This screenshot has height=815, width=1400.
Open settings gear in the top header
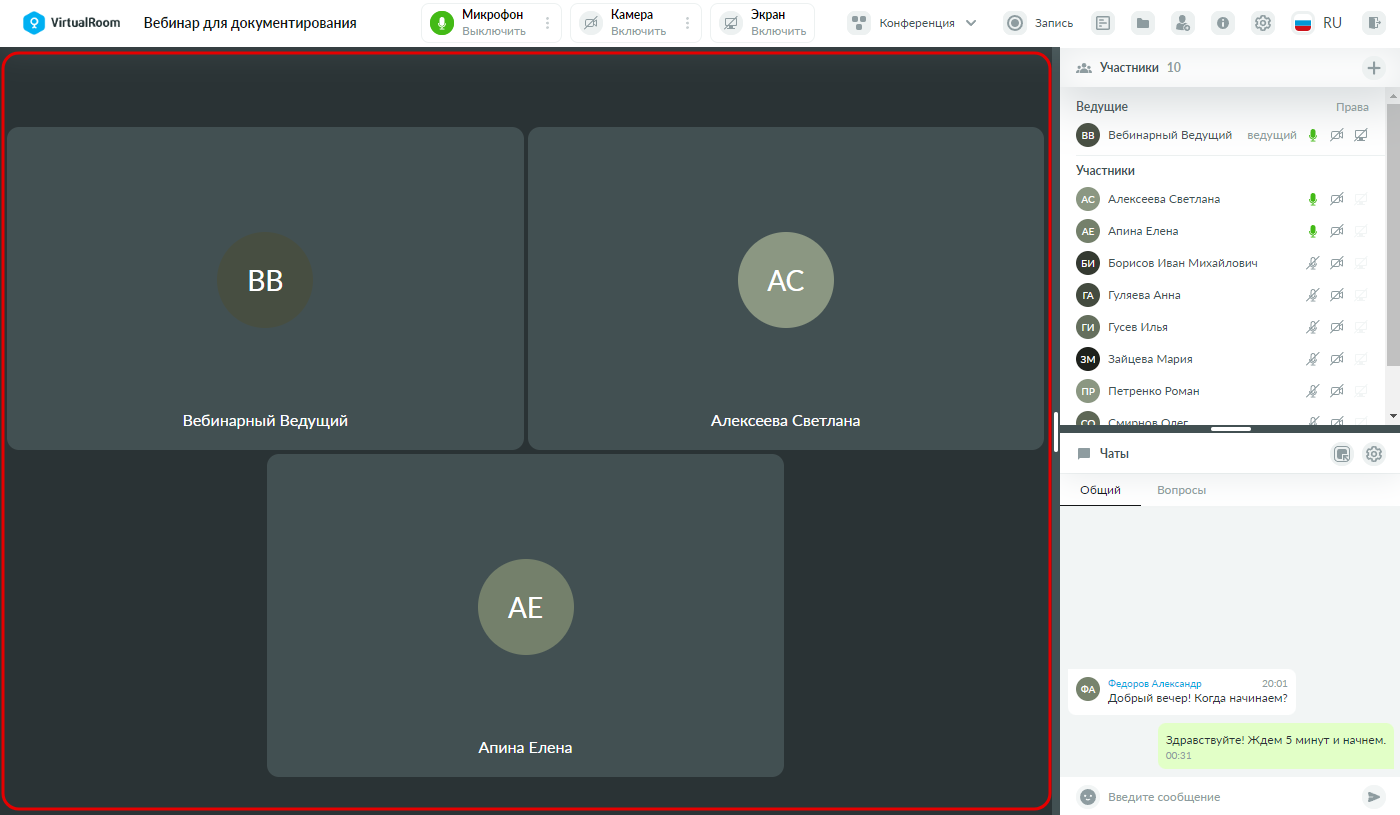tap(1263, 23)
